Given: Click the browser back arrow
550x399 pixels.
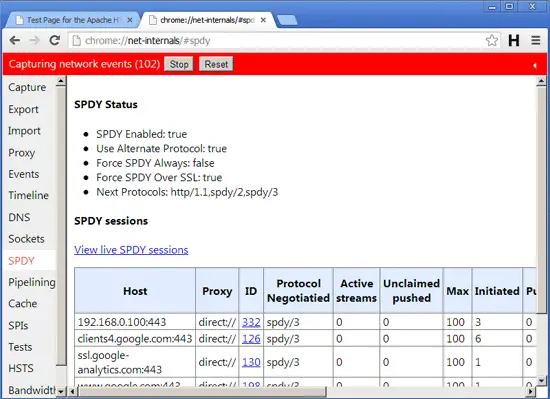Looking at the screenshot, I should 15,41.
